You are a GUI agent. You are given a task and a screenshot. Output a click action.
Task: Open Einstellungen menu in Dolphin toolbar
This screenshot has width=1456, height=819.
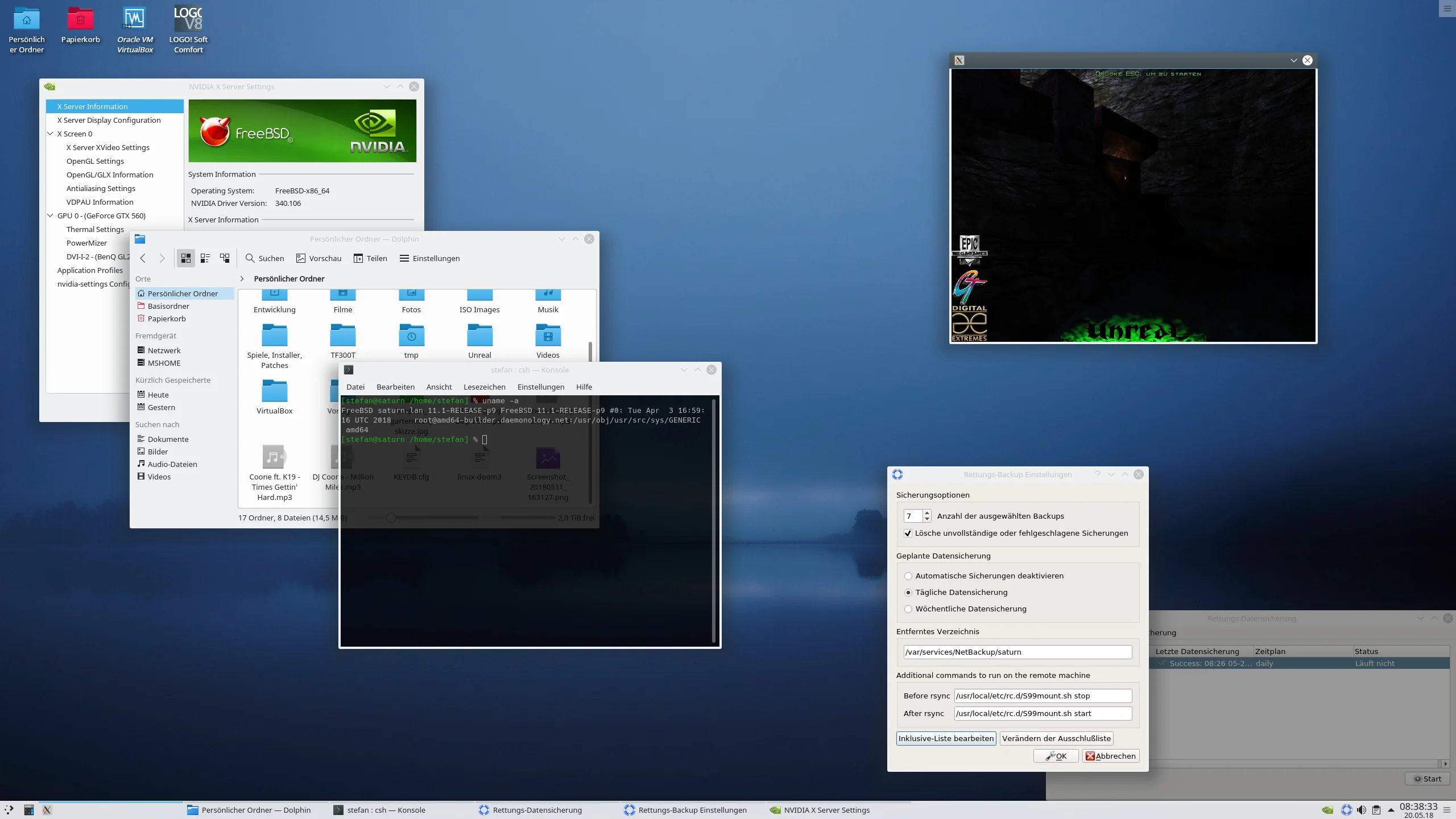click(429, 258)
